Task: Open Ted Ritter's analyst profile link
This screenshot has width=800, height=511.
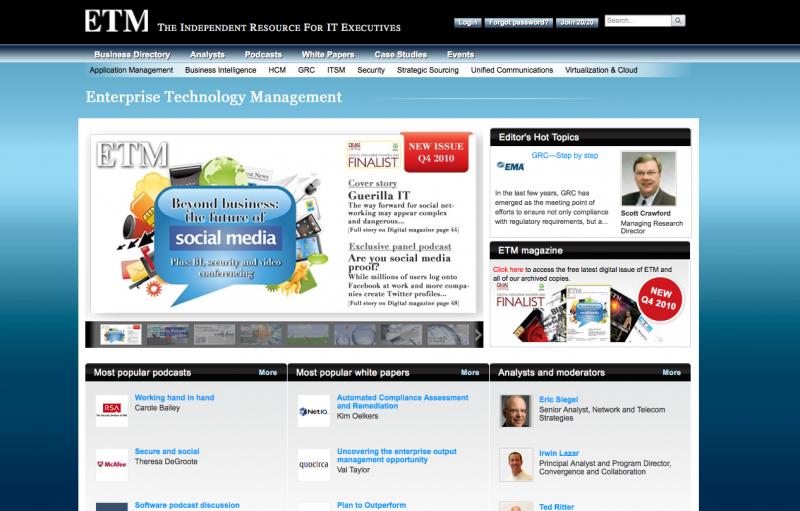Action: click(x=557, y=507)
